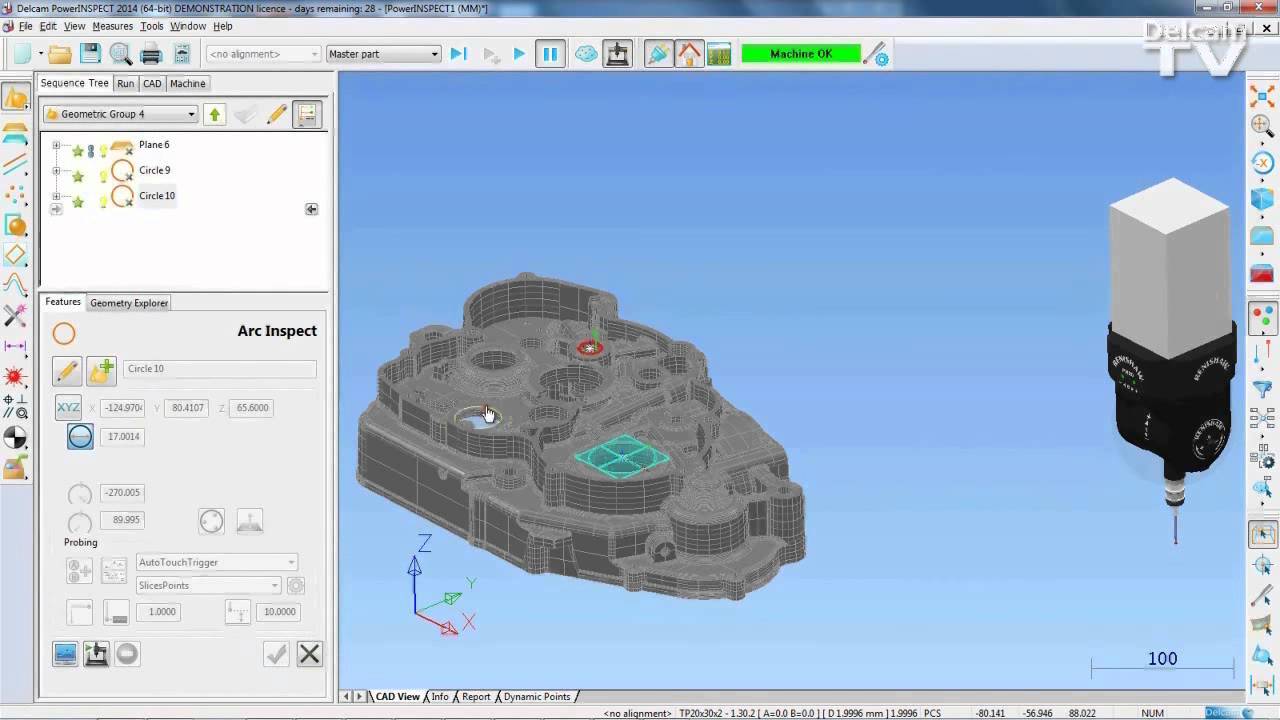
Task: Click the step-forward play-to-next icon
Action: (459, 54)
